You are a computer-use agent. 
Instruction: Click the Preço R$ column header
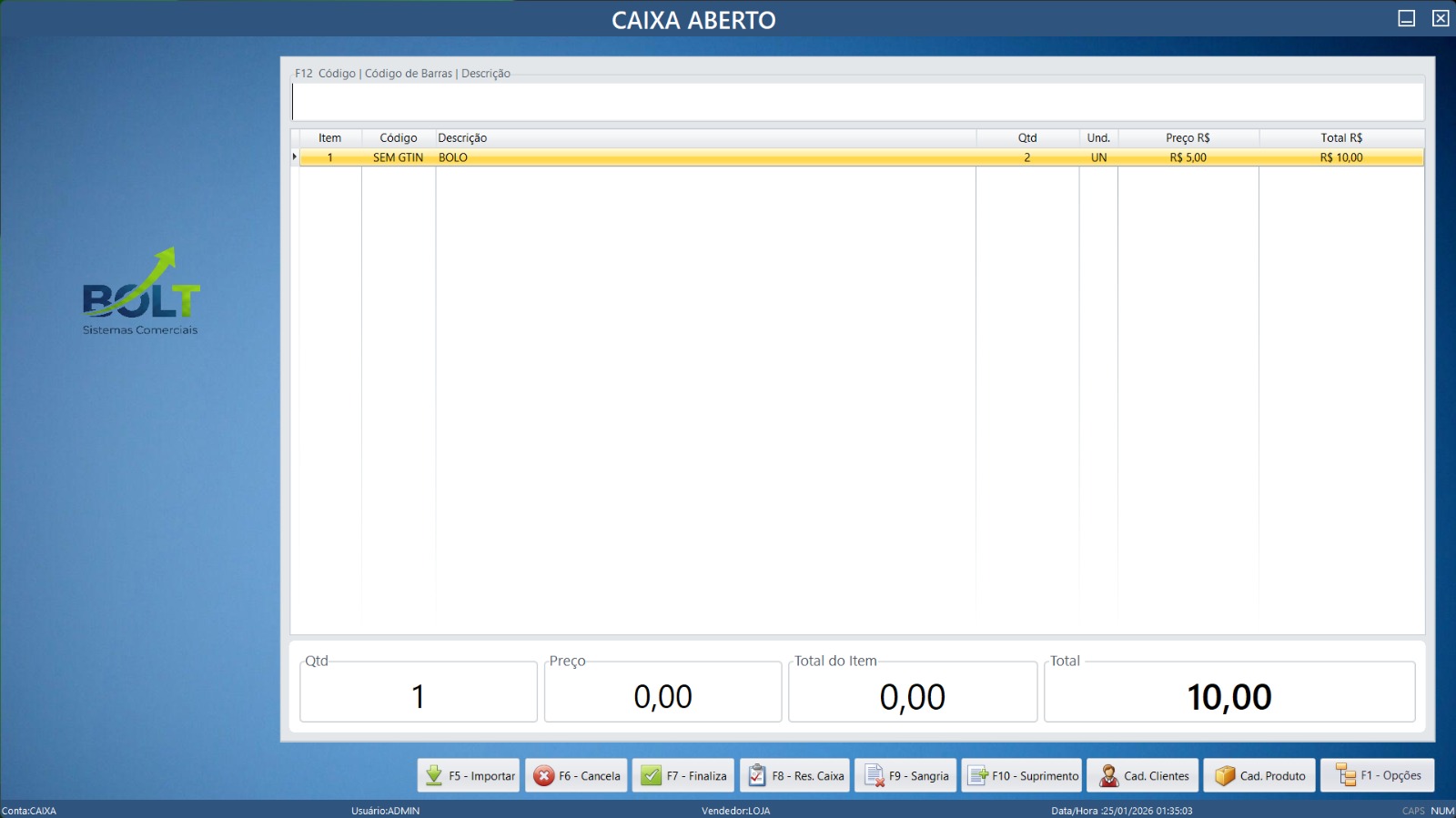(1188, 138)
